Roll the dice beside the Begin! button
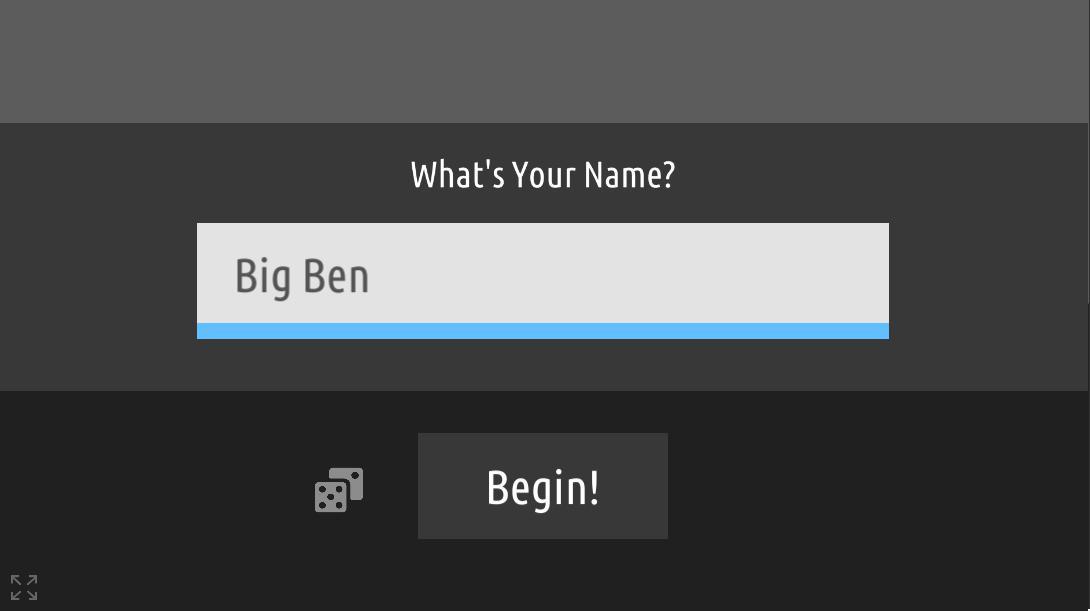Viewport: 1090px width, 611px height. point(339,489)
